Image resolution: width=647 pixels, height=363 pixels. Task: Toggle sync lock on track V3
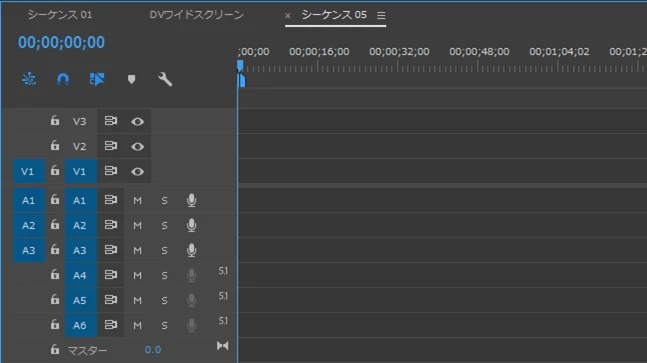[x=111, y=121]
